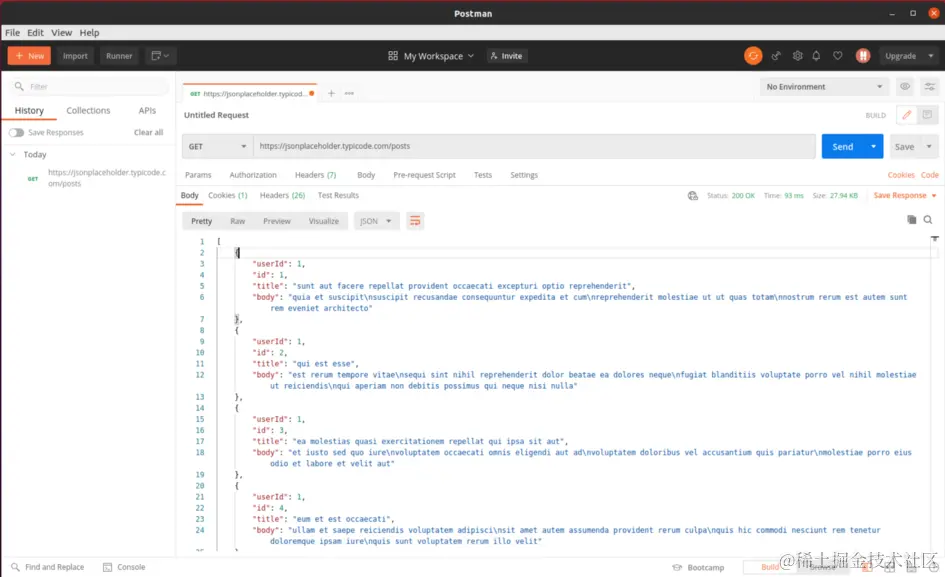Viewport: 945px width, 577px height.
Task: Click the pencil edit icon beside BUILD
Action: [x=906, y=115]
